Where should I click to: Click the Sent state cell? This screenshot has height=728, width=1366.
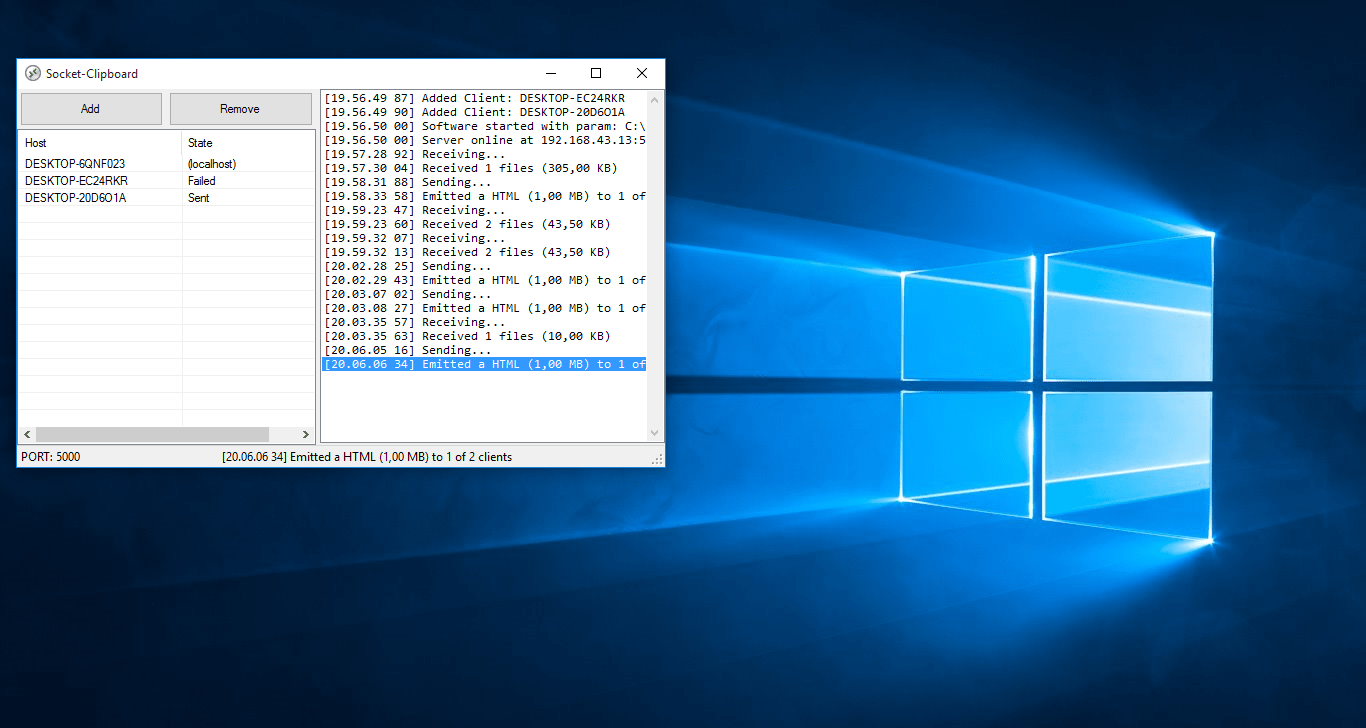coord(199,198)
